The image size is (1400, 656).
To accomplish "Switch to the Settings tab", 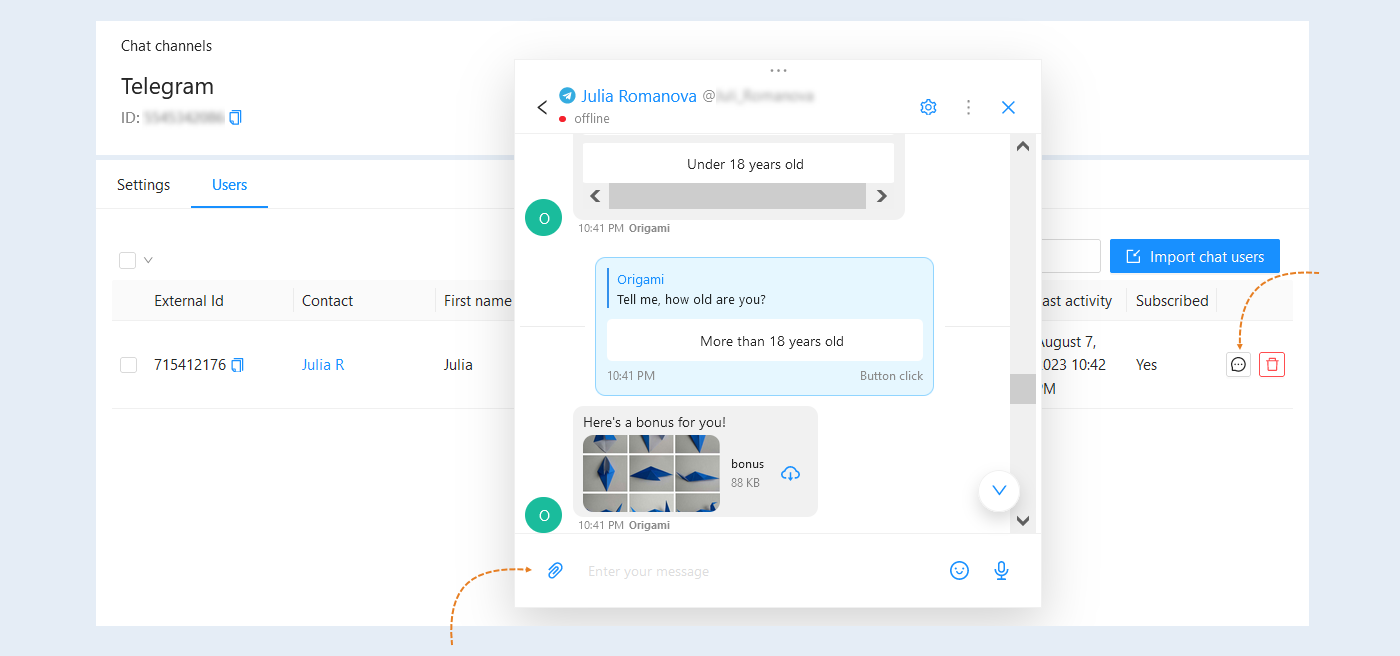I will (x=143, y=185).
